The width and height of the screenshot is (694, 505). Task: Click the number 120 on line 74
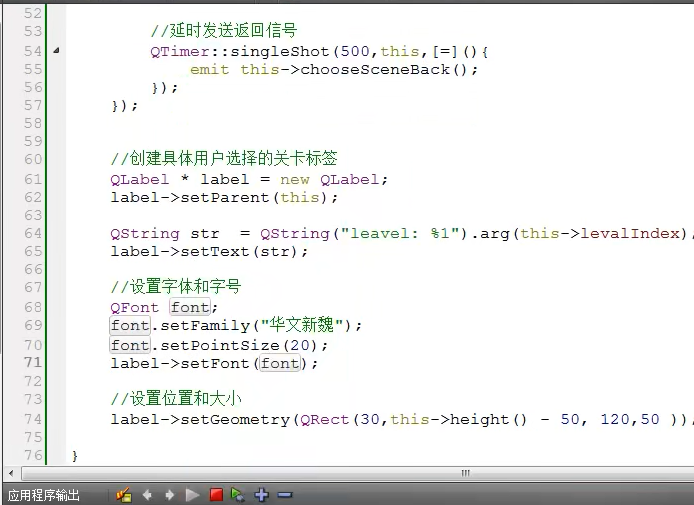615,419
